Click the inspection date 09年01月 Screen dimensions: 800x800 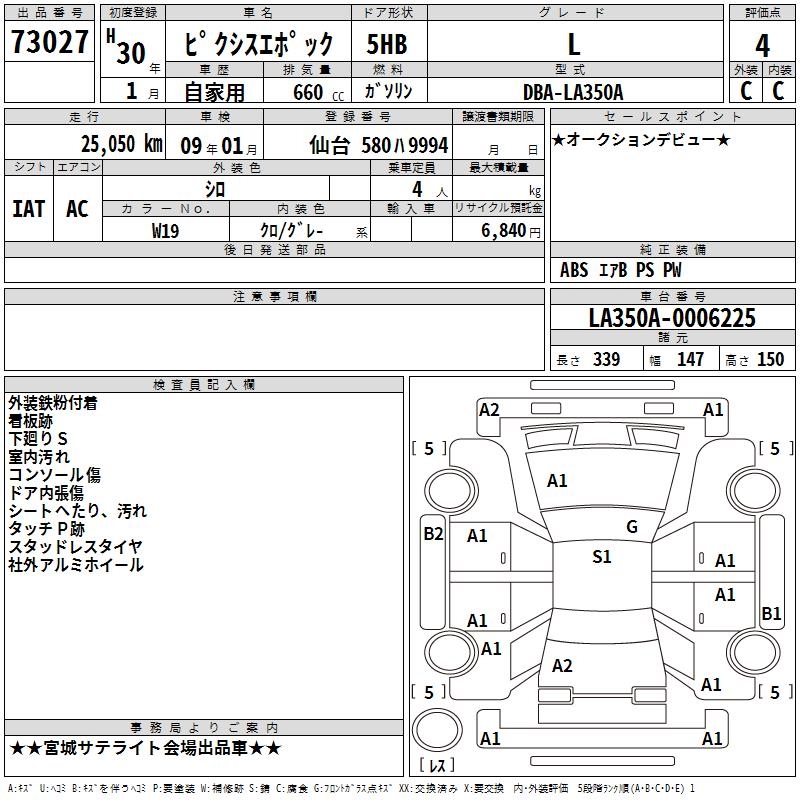(x=219, y=146)
